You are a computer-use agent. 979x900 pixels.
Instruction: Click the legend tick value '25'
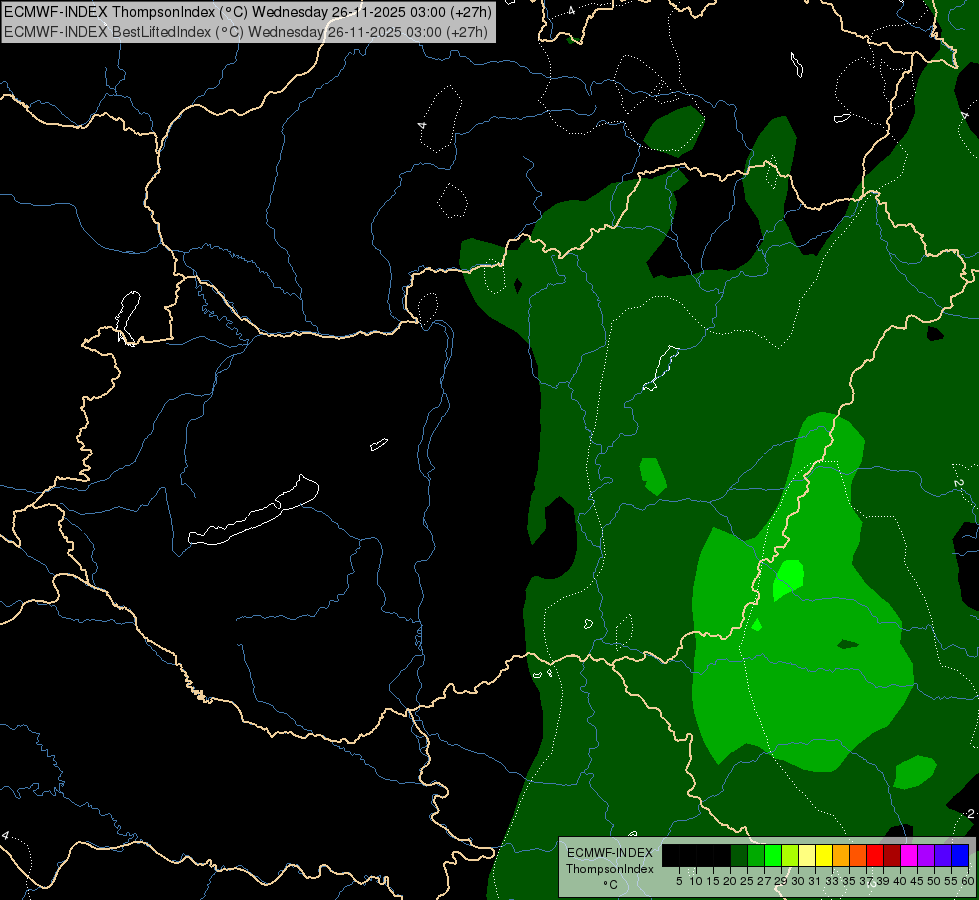tap(747, 881)
